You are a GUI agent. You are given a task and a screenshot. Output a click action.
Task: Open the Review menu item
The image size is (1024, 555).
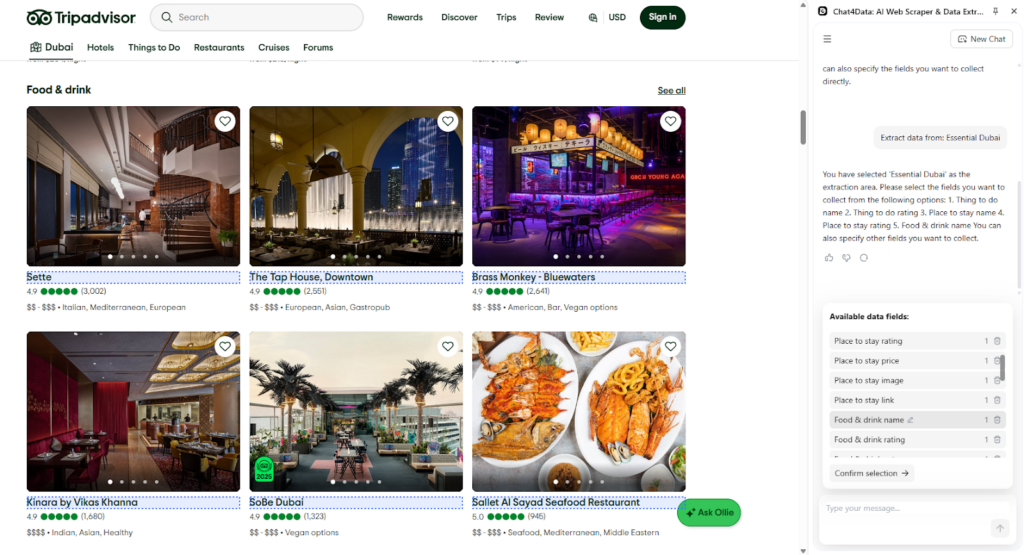point(549,18)
